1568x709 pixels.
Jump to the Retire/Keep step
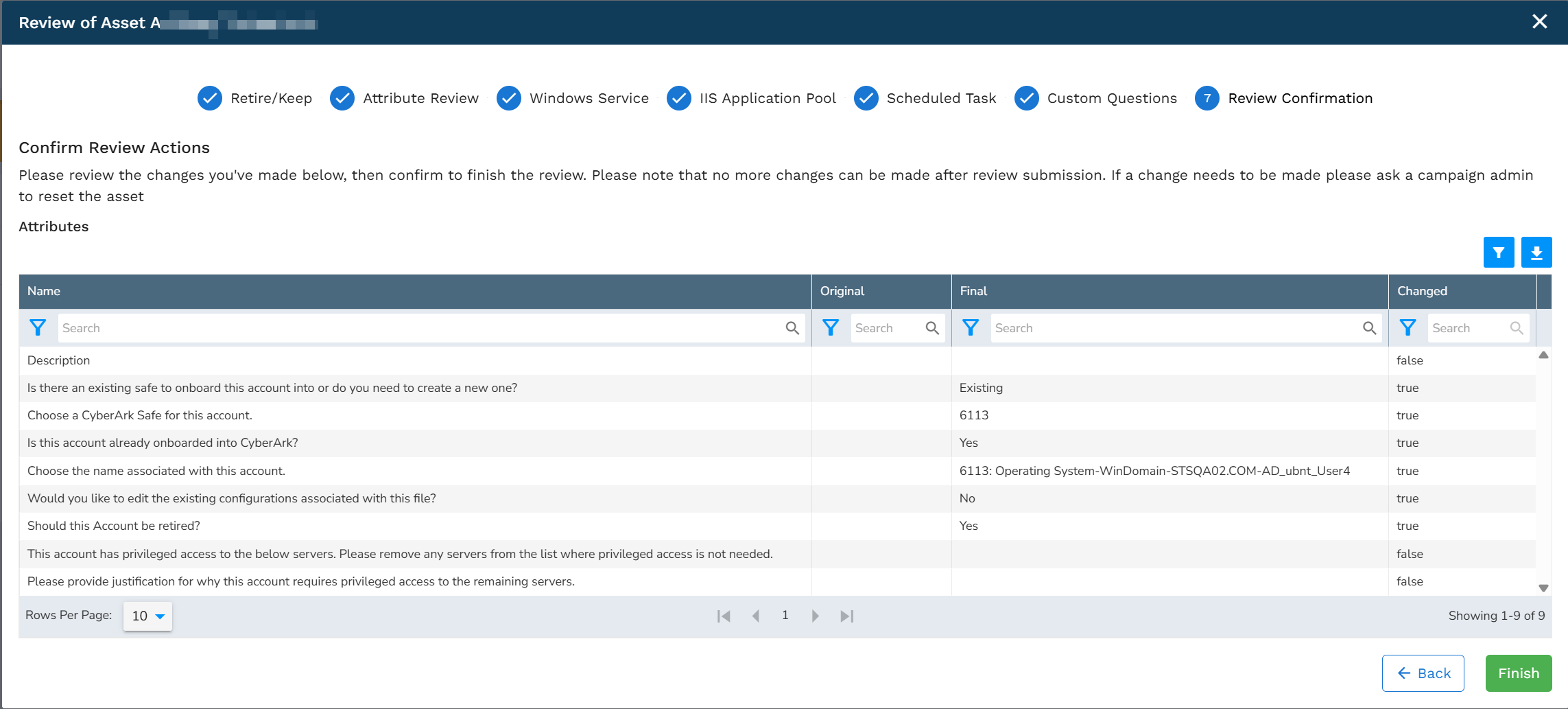(254, 98)
